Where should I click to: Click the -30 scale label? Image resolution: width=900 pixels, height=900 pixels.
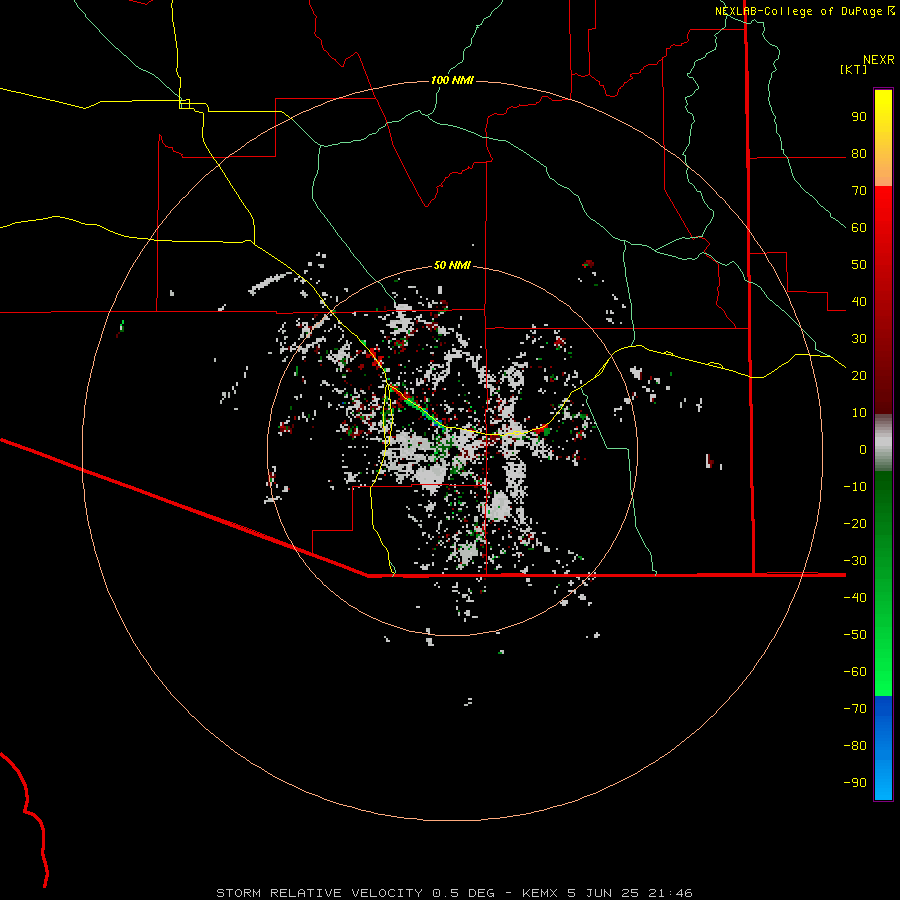coord(855,561)
